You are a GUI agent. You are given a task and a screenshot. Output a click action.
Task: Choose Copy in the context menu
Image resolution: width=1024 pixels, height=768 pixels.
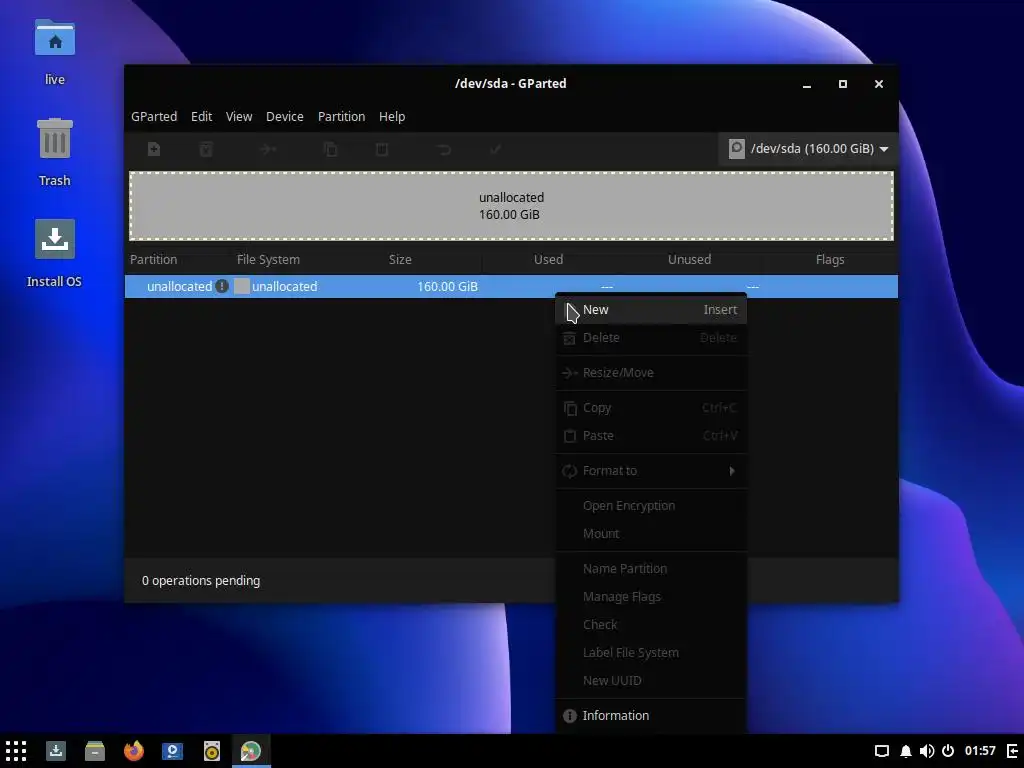[x=650, y=408]
